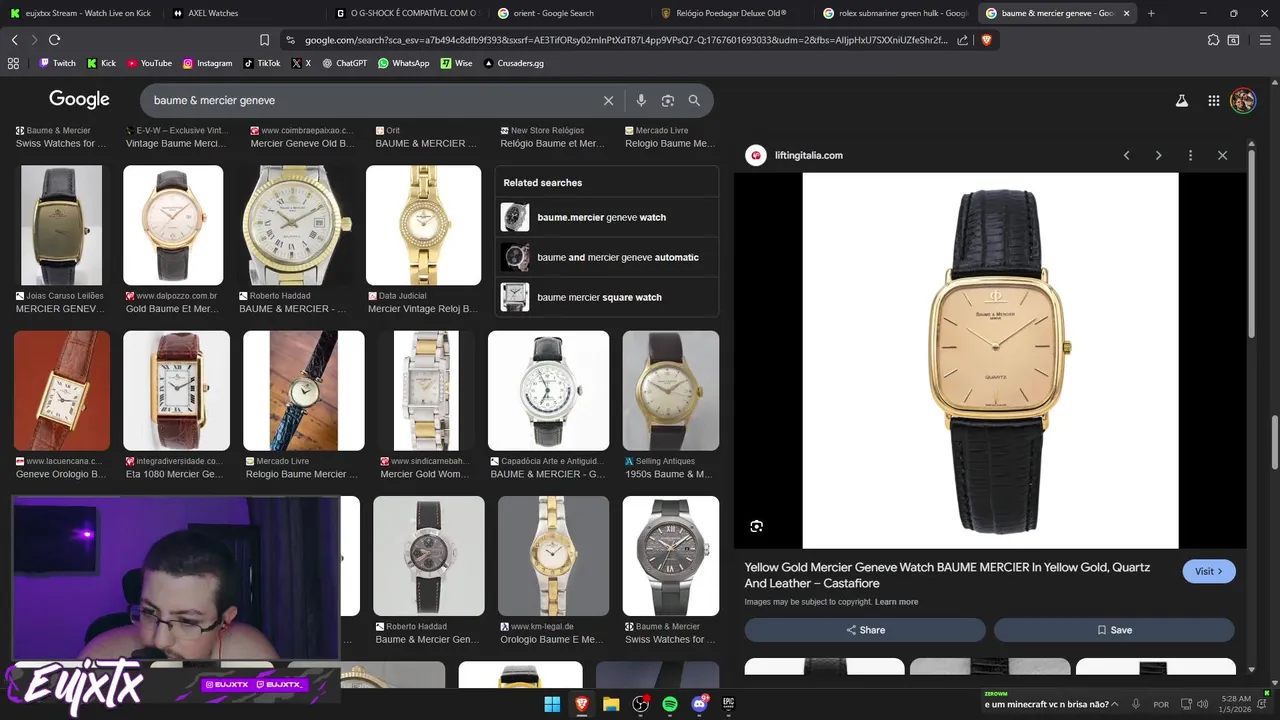Screen dimensions: 1280x720
Task: Open preview panel three-dot options menu
Action: tap(1190, 155)
